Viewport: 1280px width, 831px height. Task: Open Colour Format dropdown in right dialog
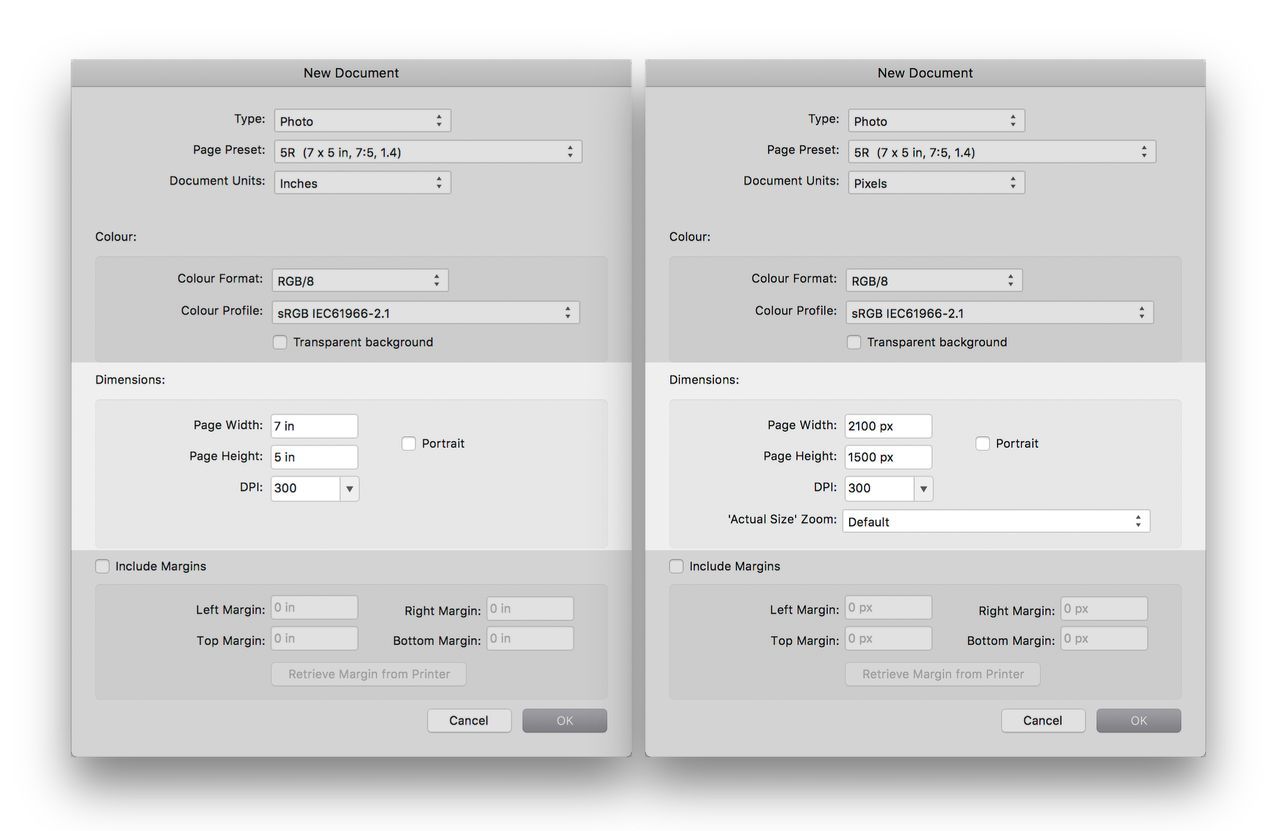tap(934, 281)
